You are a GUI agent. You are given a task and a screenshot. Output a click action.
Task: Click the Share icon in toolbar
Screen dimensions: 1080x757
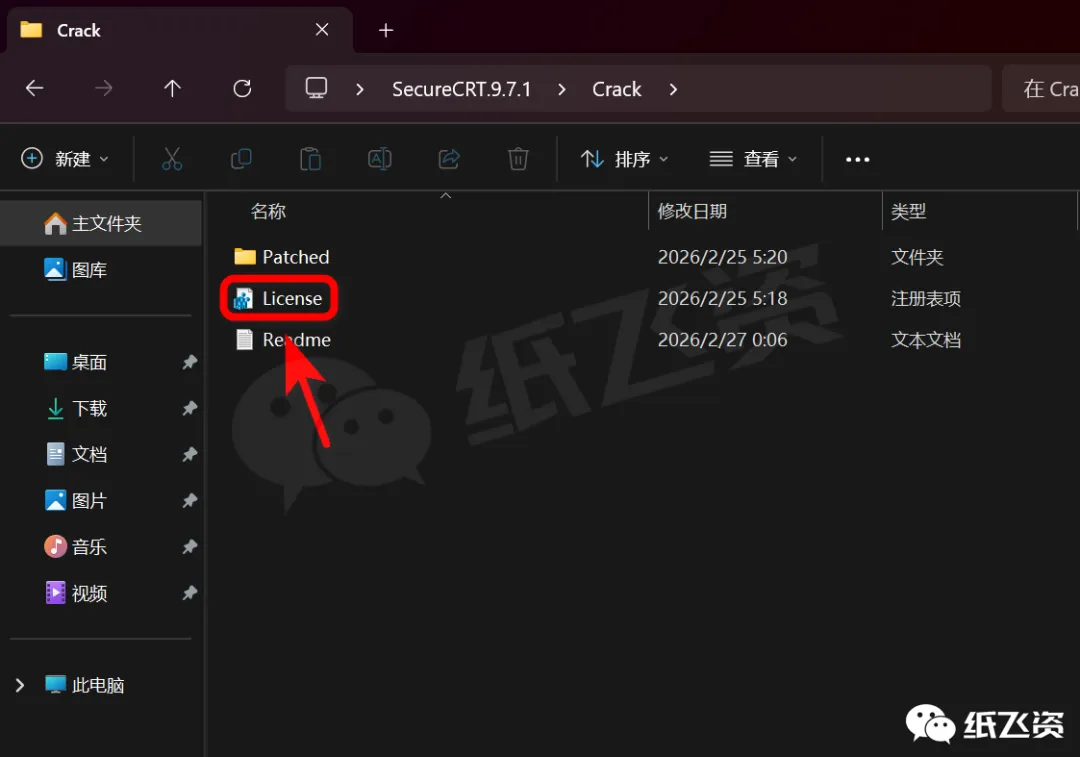tap(449, 159)
